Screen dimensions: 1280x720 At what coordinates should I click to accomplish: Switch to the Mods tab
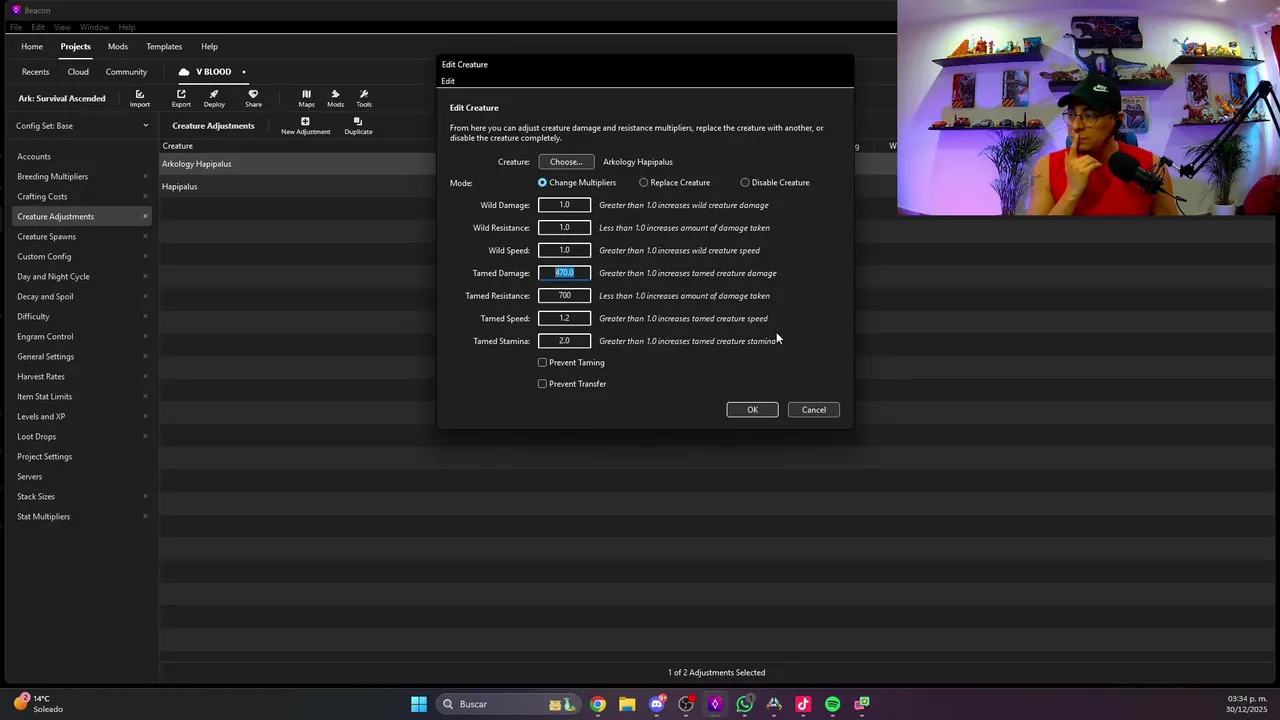pos(118,47)
